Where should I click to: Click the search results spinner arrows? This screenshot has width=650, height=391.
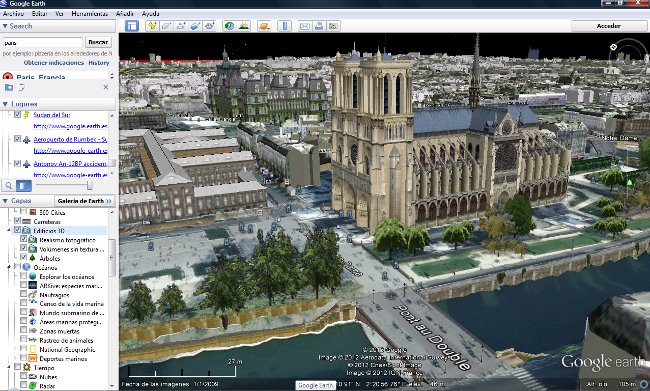point(112,76)
